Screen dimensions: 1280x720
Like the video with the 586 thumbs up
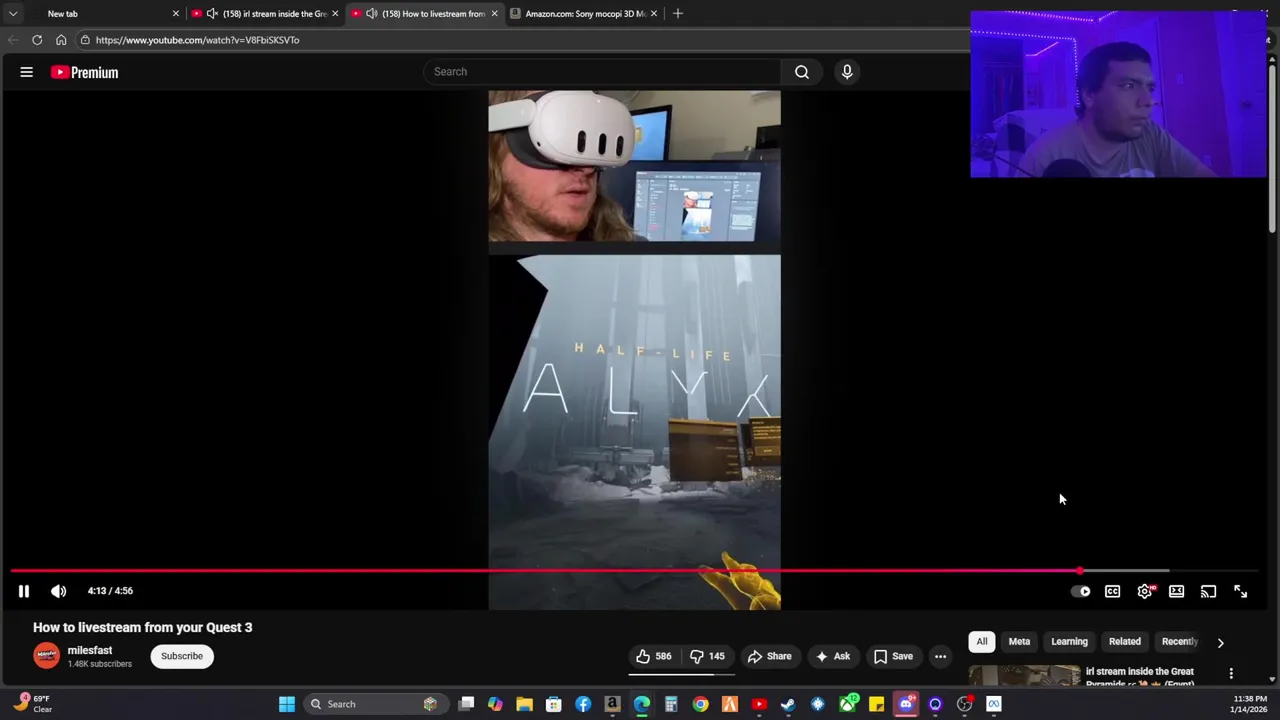click(x=653, y=656)
